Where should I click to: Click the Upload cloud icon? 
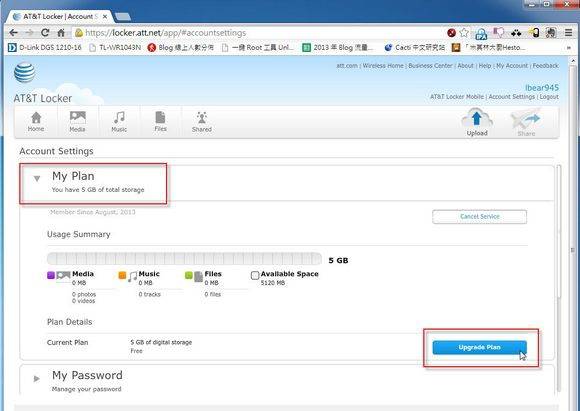(x=477, y=122)
